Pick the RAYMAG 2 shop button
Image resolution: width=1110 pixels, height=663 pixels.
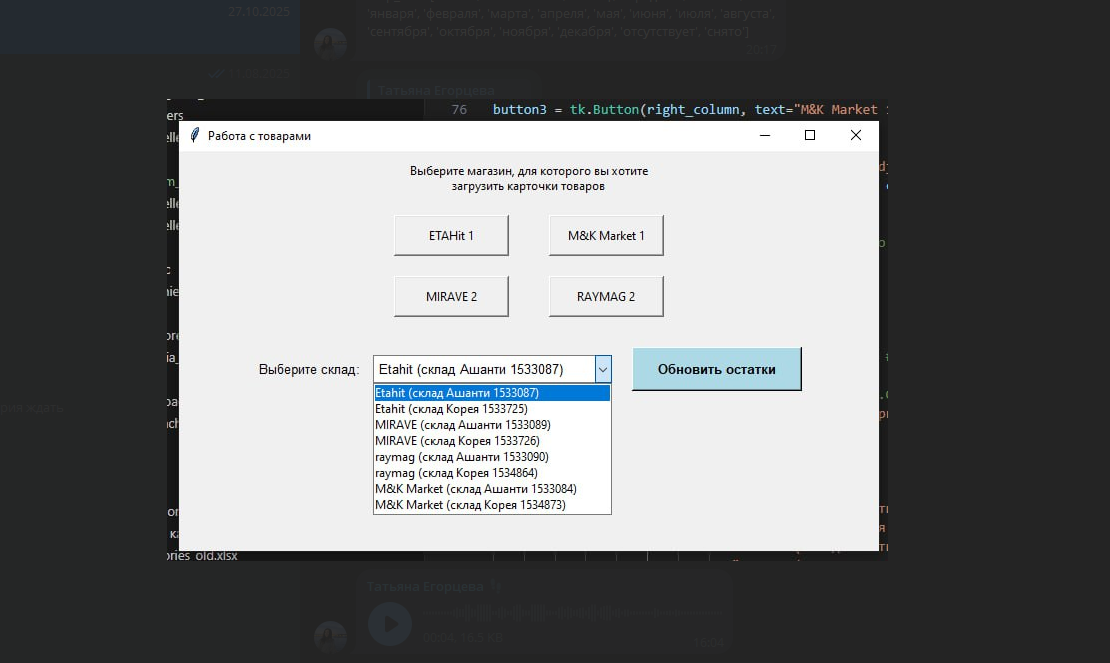coord(606,296)
